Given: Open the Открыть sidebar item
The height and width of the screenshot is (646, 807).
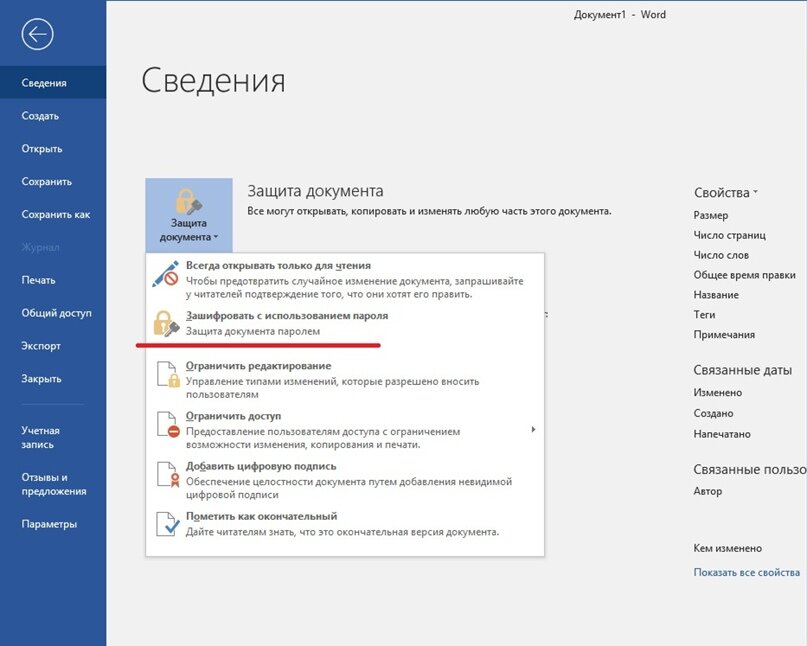Looking at the screenshot, I should click(x=53, y=149).
